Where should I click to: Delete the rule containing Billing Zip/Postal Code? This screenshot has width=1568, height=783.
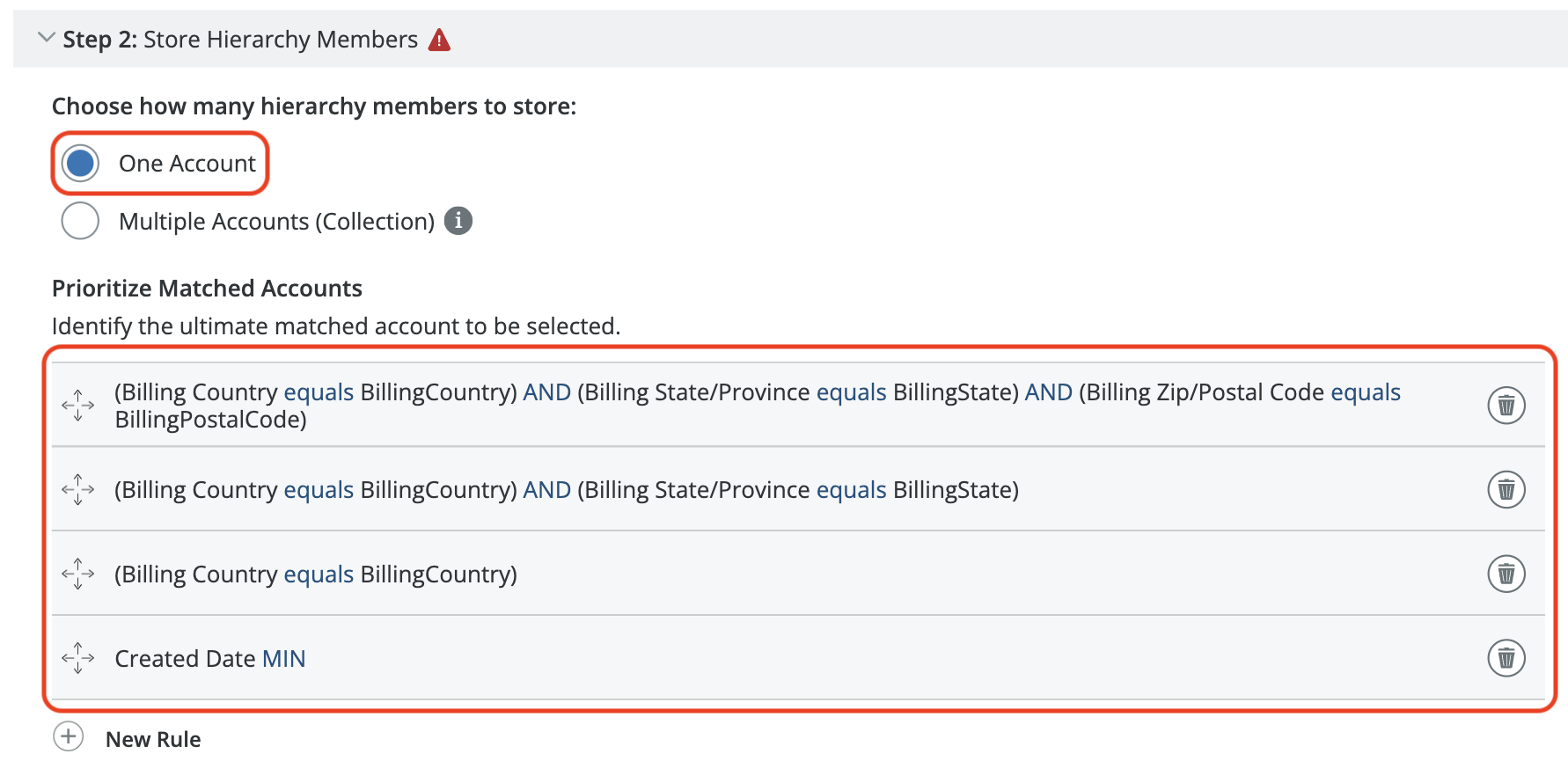[x=1506, y=406]
